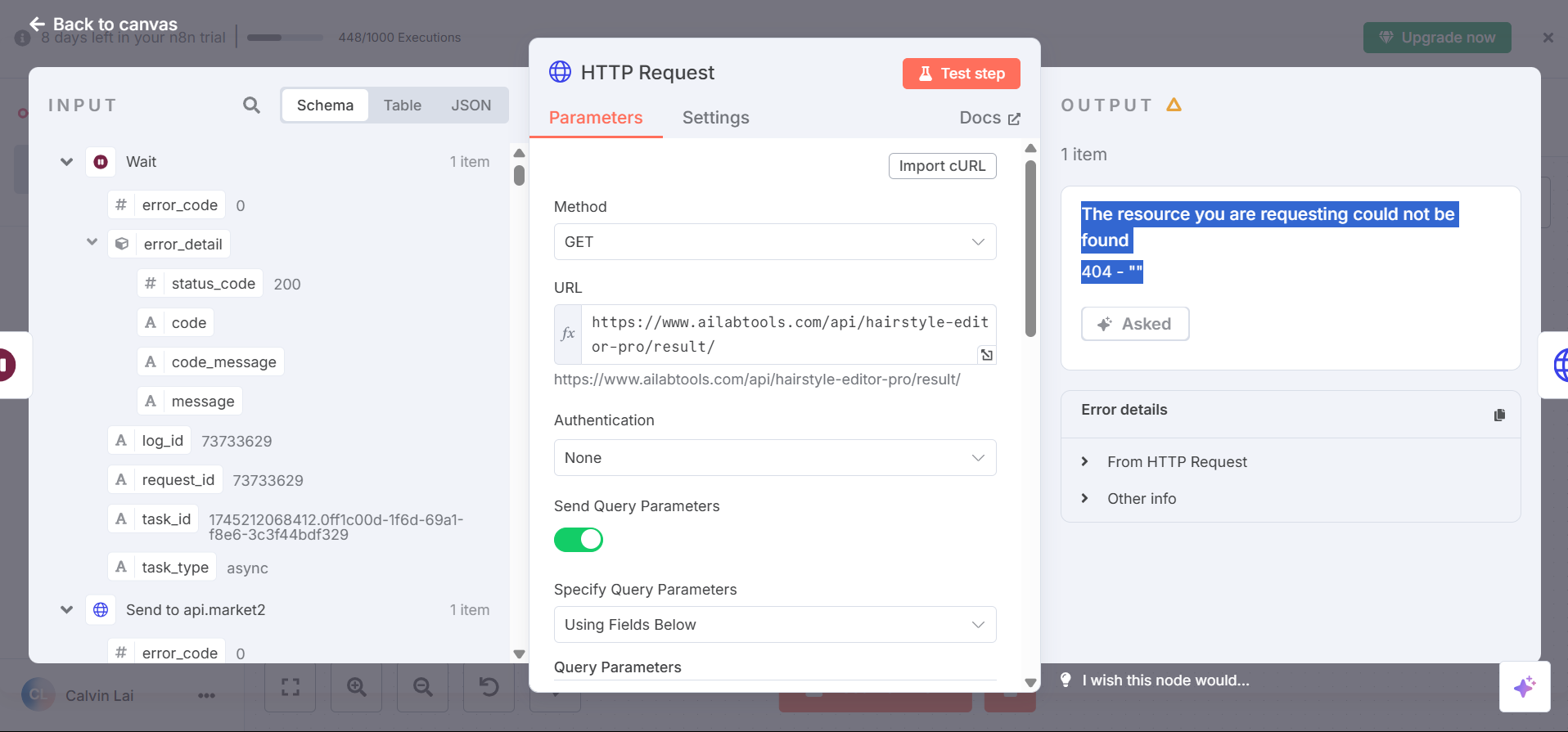1568x732 pixels.
Task: Click the task_type field chip
Action: click(162, 567)
